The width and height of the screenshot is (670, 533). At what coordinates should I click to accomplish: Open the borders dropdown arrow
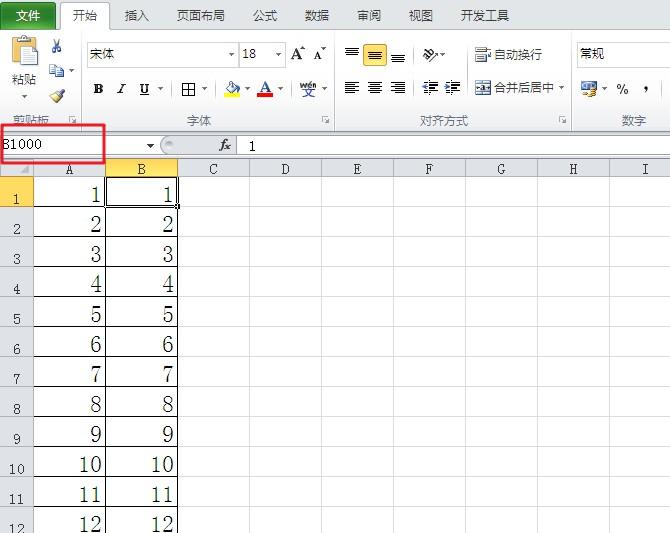pyautogui.click(x=205, y=89)
